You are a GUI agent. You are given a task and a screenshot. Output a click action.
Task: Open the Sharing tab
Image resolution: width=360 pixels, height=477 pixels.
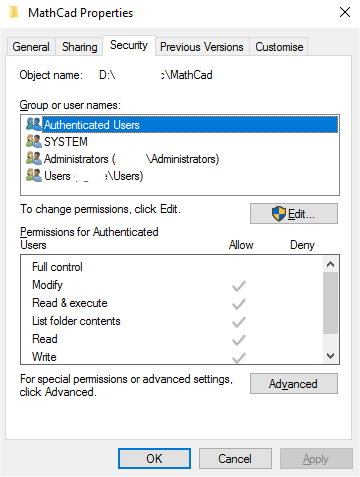(79, 47)
